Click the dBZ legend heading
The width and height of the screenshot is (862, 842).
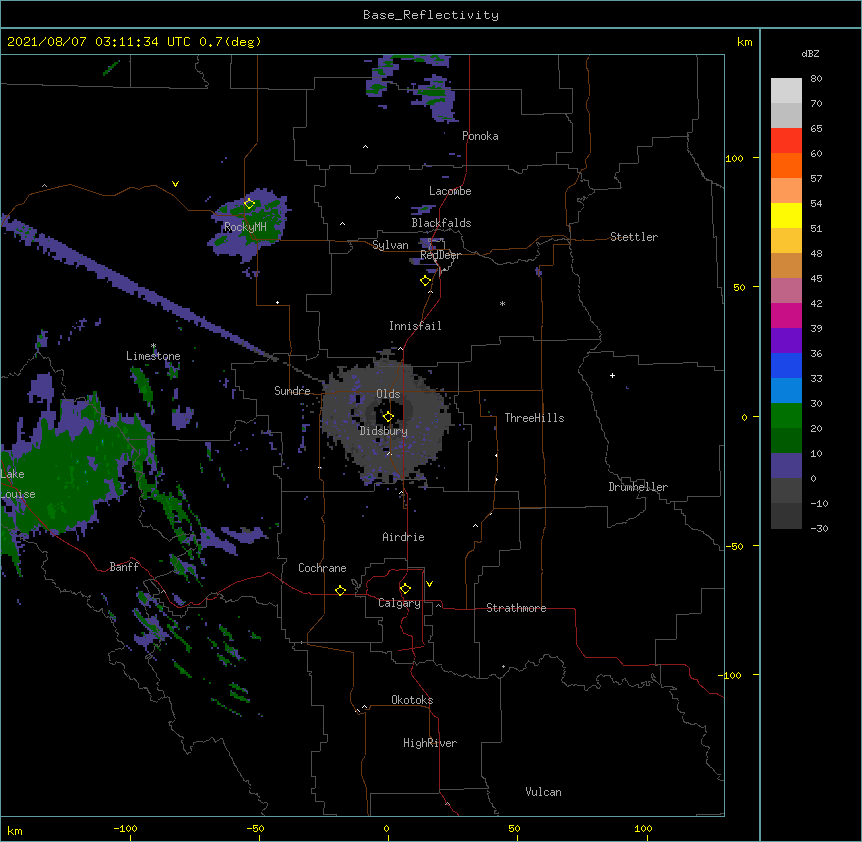point(810,54)
